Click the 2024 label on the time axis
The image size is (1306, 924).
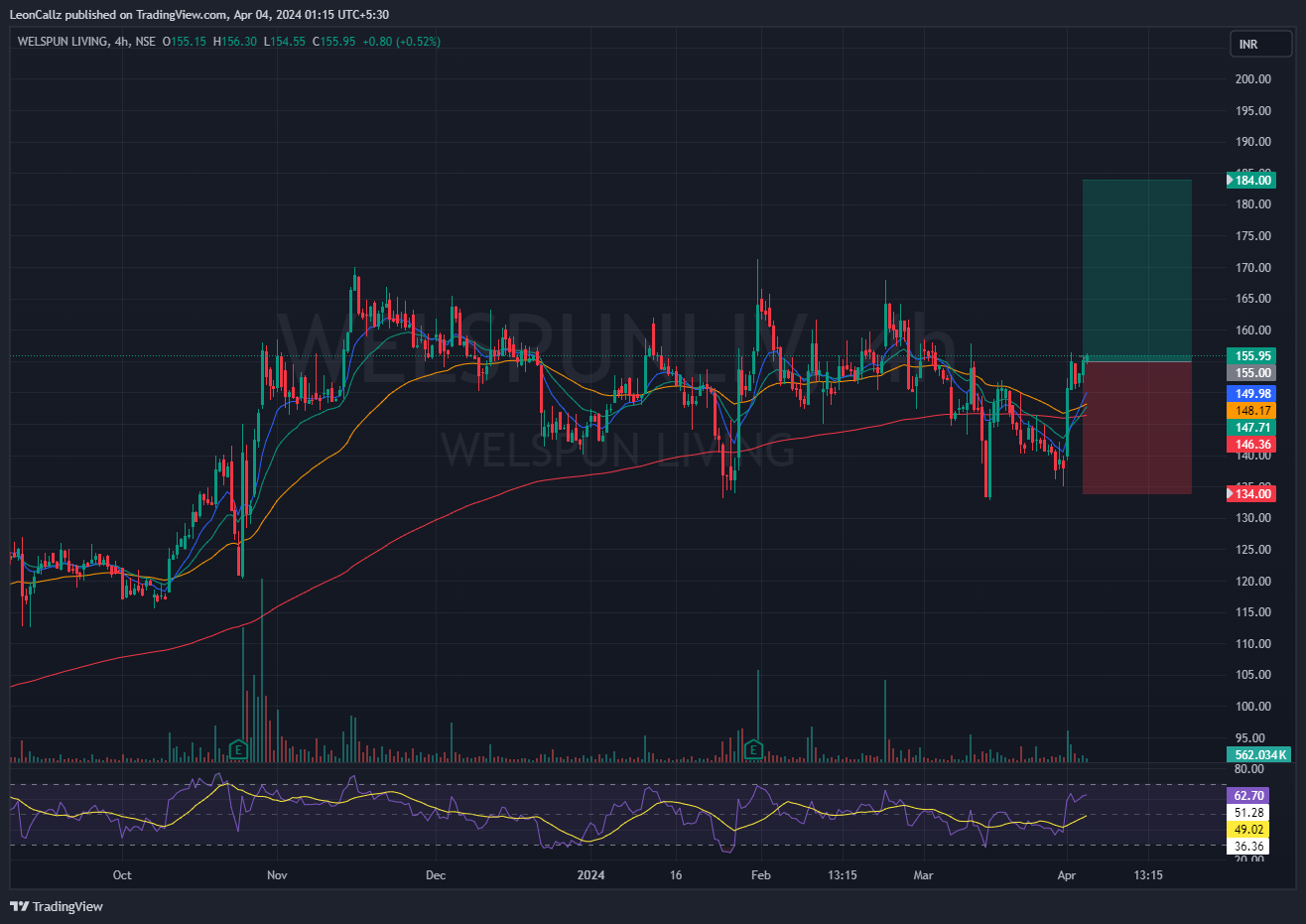590,875
